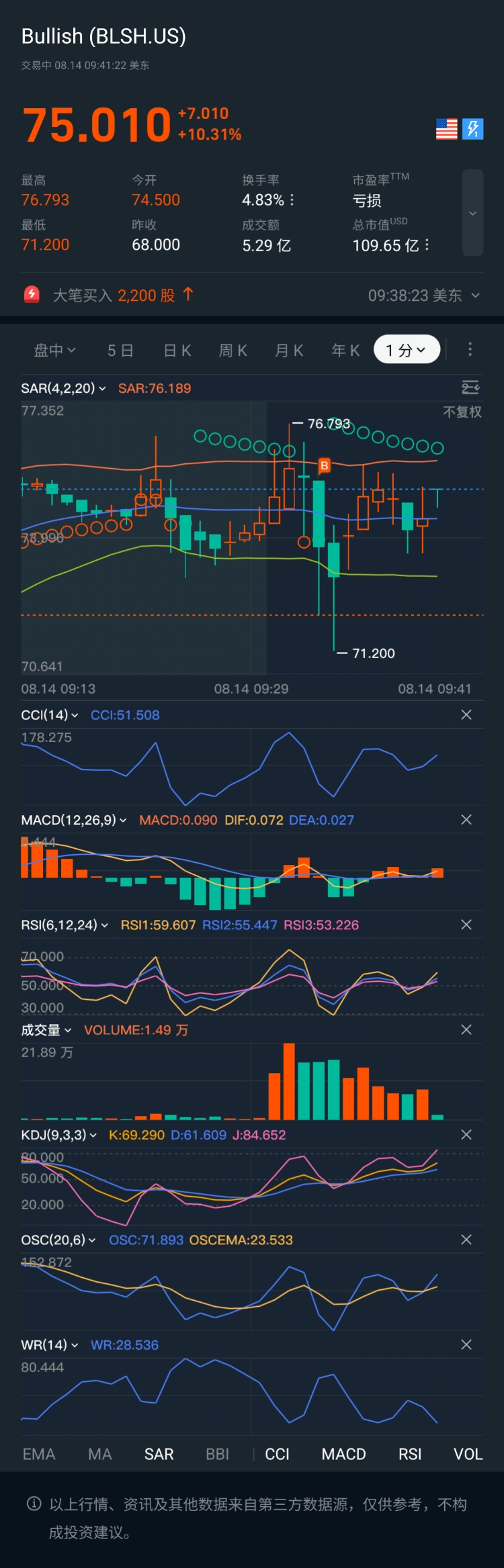Toggle VOL sub-indicator in bottom bar
Image resolution: width=504 pixels, height=1568 pixels.
tap(468, 1454)
